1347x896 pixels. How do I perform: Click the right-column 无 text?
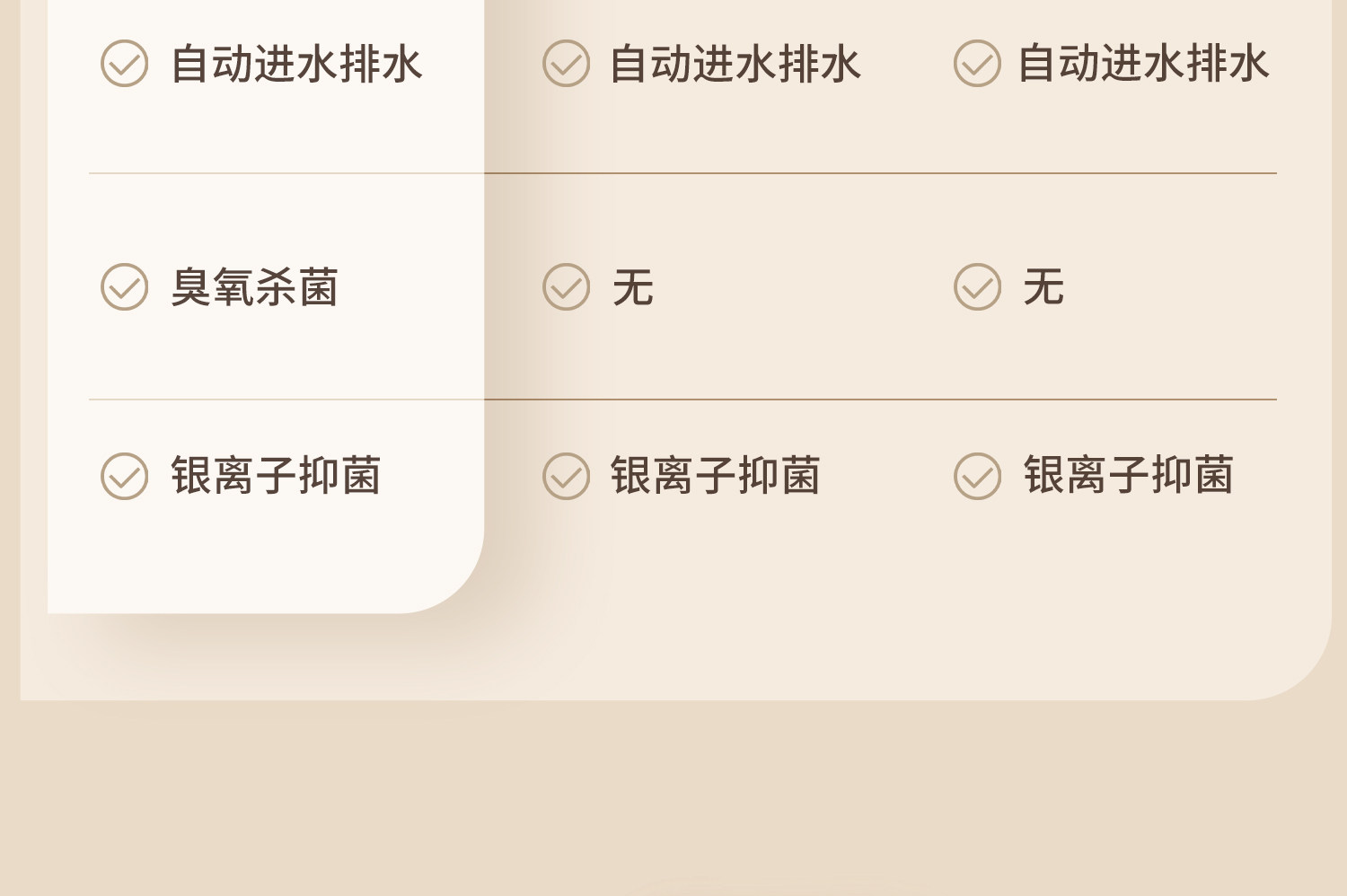tap(1043, 288)
